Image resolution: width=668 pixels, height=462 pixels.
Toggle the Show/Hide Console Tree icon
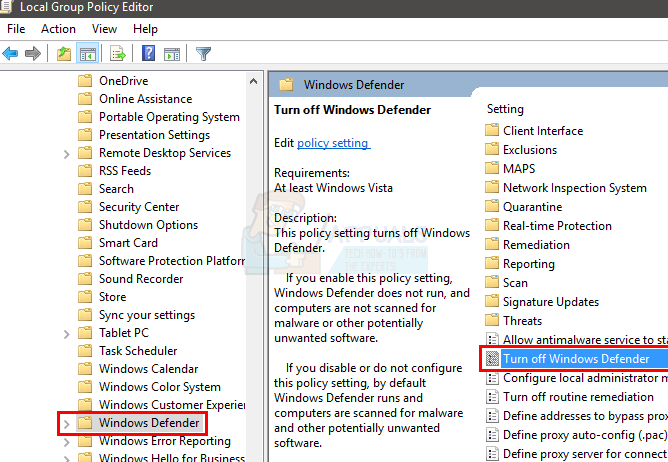(x=87, y=53)
